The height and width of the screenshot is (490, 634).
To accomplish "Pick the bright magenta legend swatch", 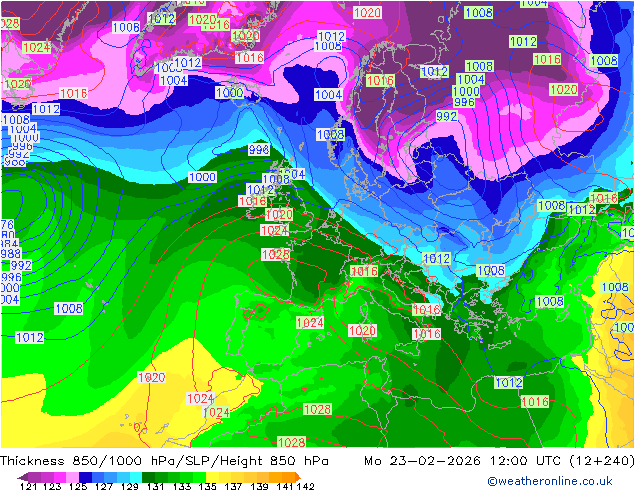I will coord(60,477).
